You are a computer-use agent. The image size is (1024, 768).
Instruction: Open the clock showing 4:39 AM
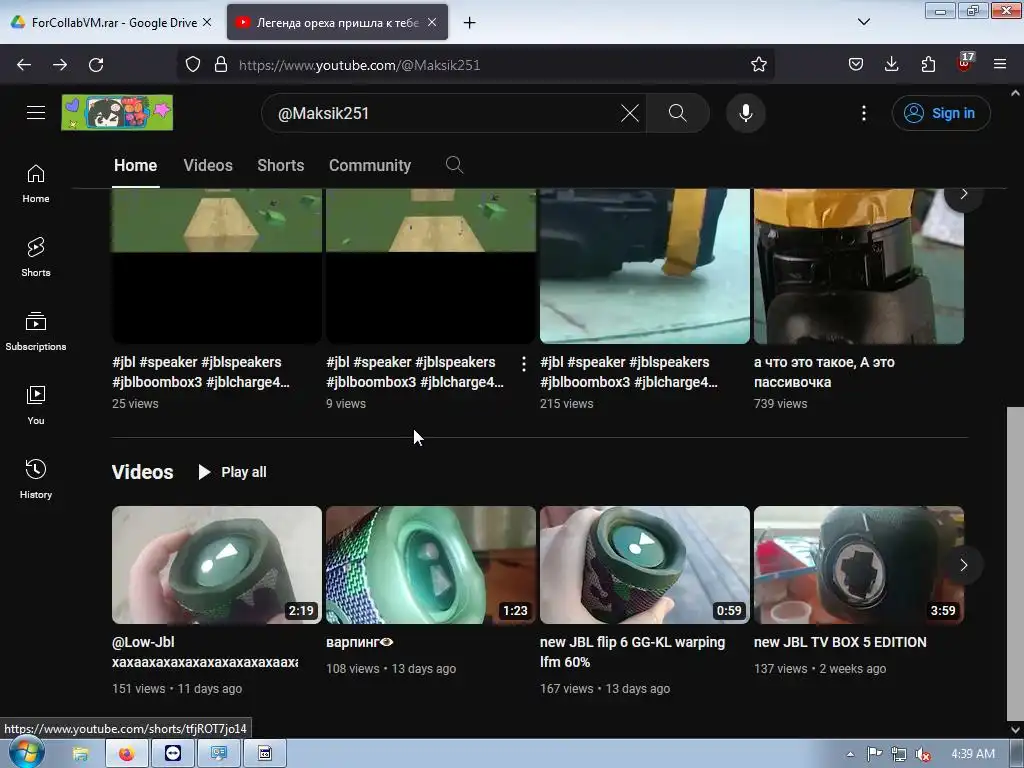click(x=973, y=754)
